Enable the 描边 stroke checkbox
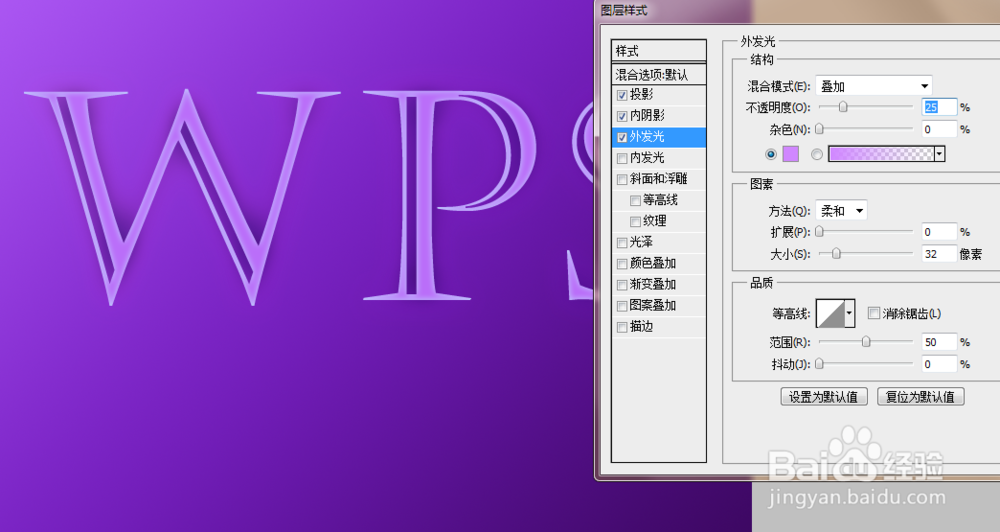Viewport: 1000px width, 532px height. point(622,327)
